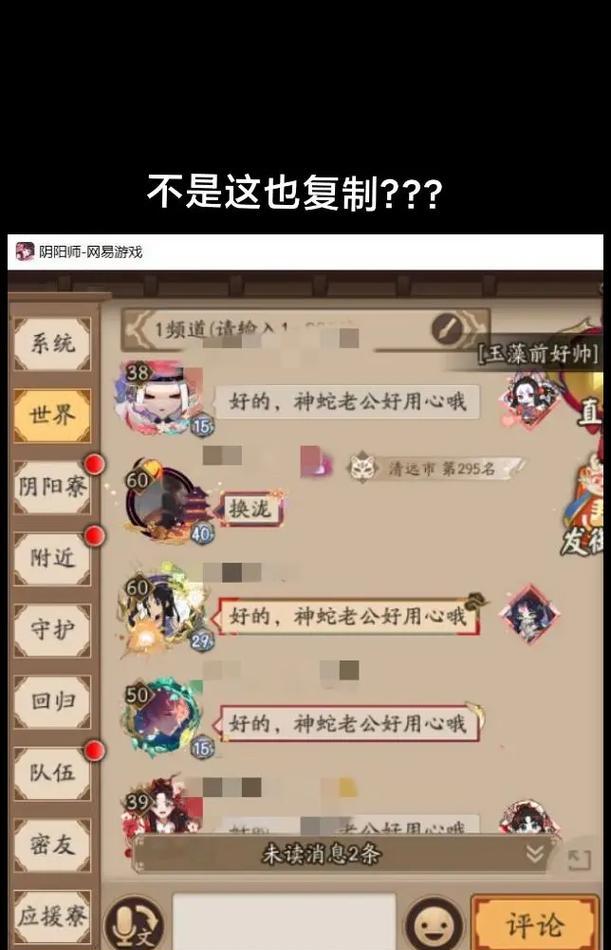This screenshot has width=611, height=950.
Task: Open level 50 player's avatar
Action: click(x=164, y=719)
